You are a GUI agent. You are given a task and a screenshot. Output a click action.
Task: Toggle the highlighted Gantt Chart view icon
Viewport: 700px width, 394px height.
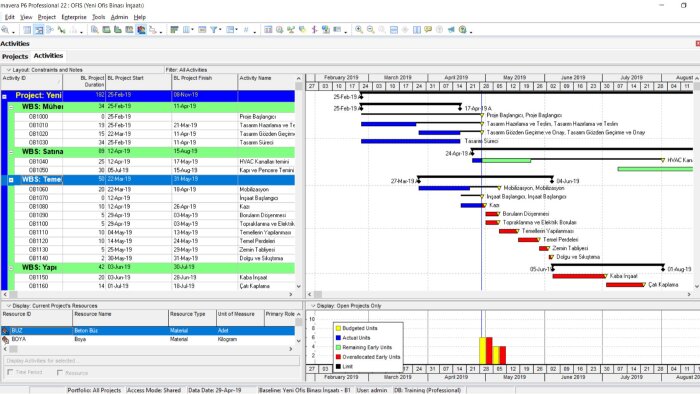39,30
